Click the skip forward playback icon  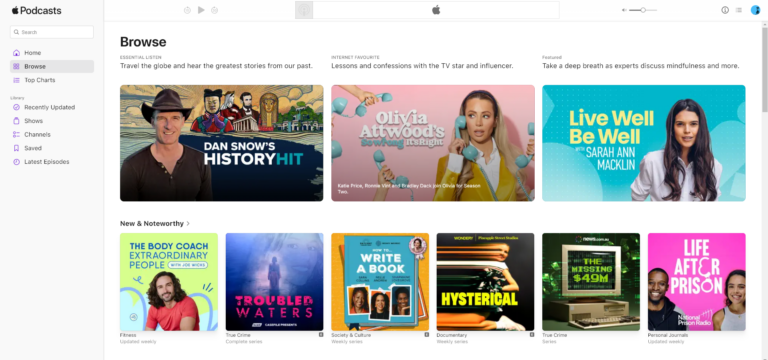(x=215, y=10)
